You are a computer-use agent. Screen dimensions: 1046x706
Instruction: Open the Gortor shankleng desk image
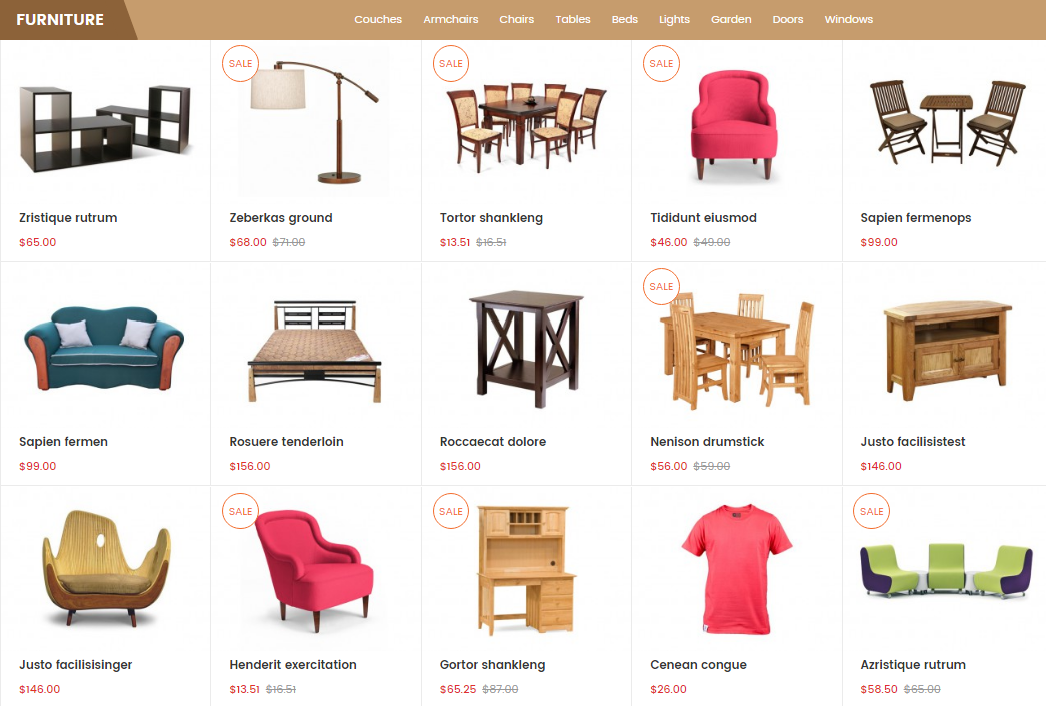[x=526, y=570]
